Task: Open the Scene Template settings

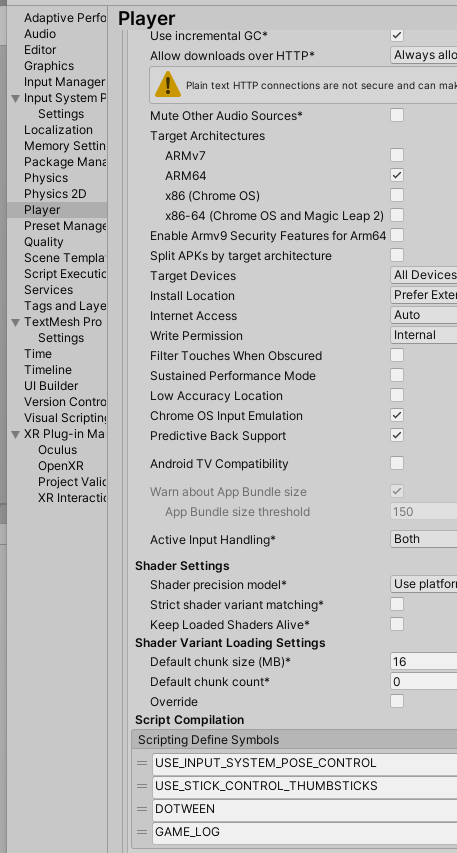Action: point(65,258)
